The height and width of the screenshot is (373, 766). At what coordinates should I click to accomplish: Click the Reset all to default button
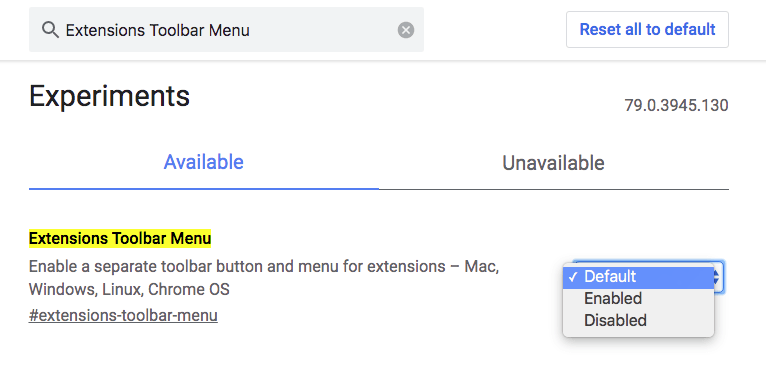click(647, 30)
